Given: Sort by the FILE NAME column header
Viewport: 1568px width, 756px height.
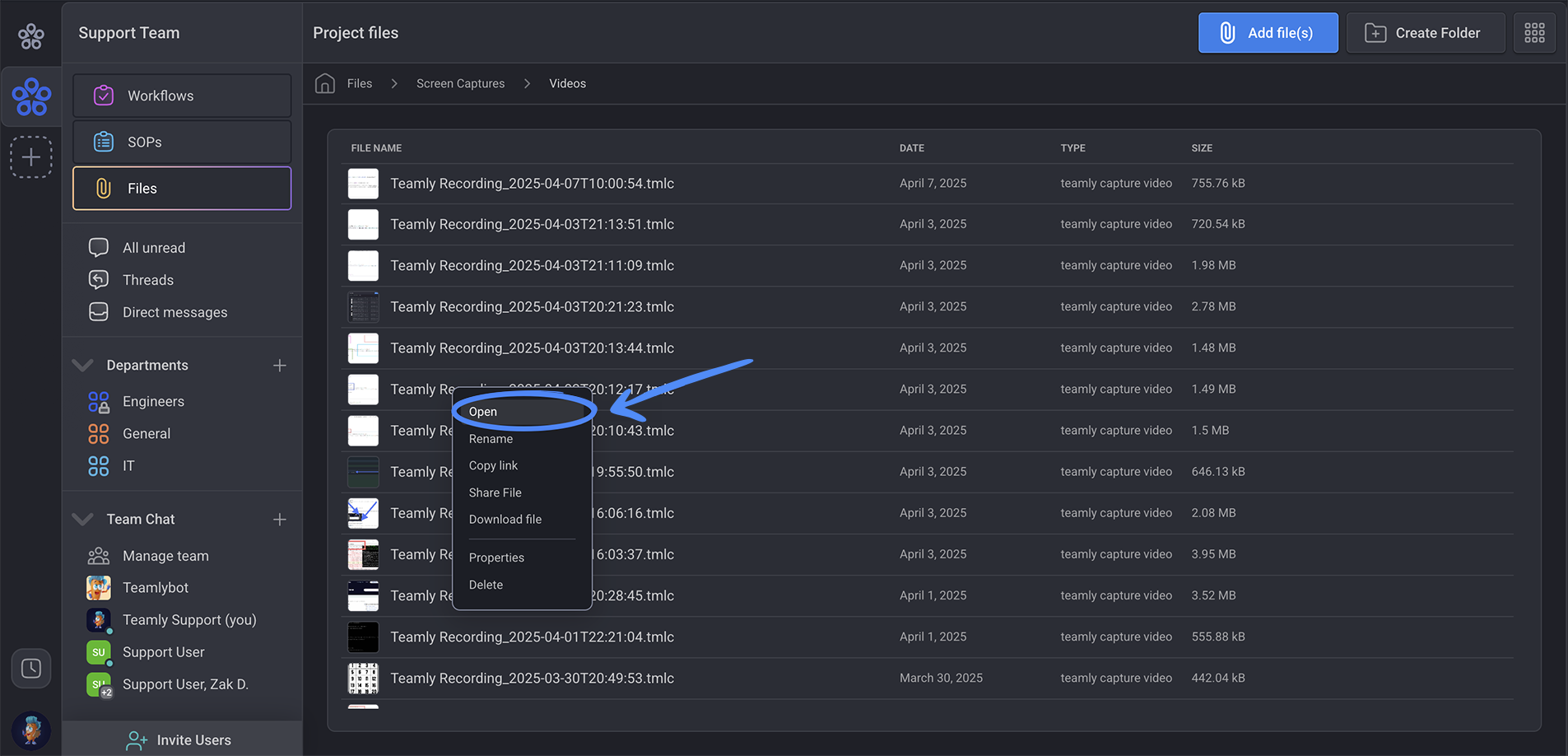Looking at the screenshot, I should [x=376, y=148].
